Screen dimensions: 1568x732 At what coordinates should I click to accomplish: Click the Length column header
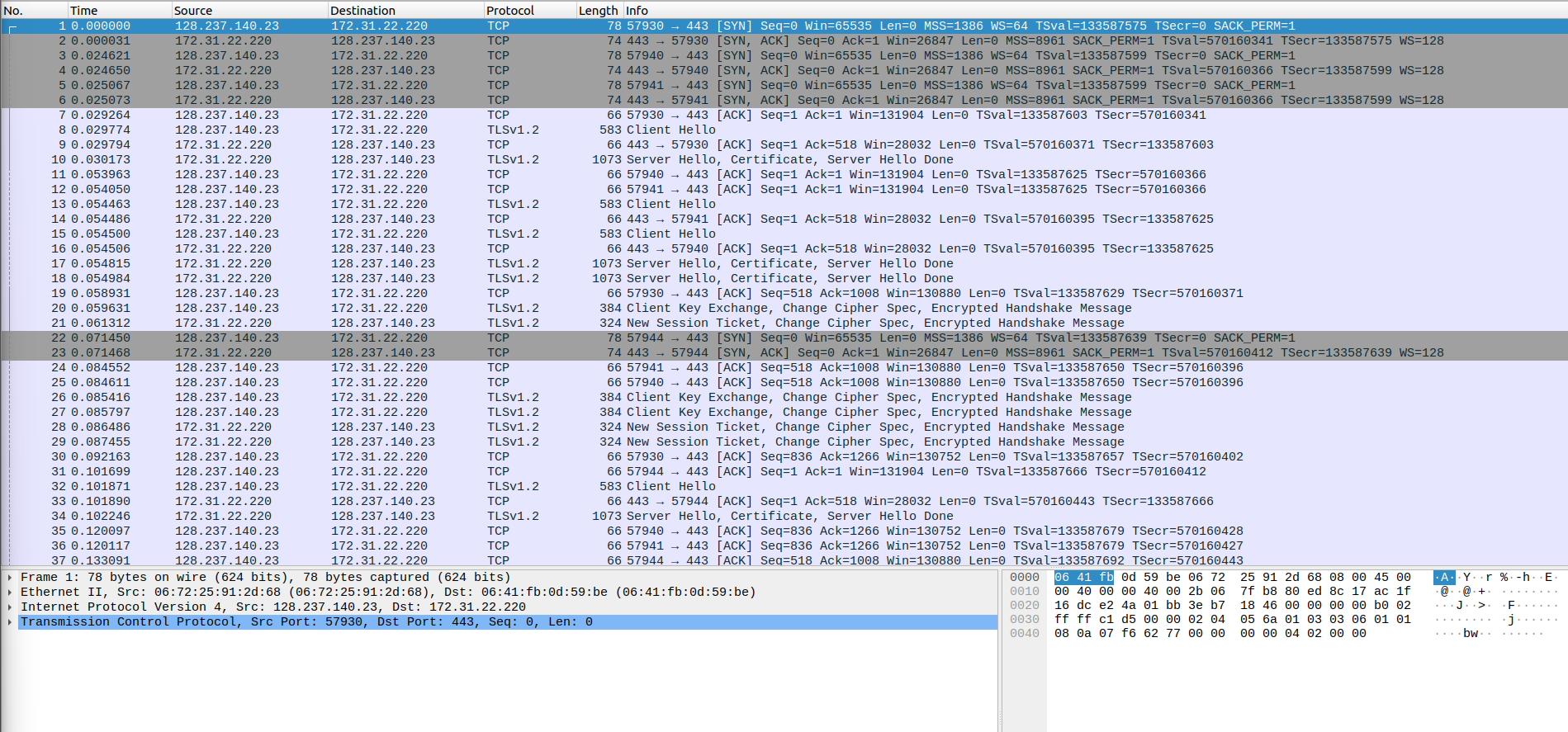[x=599, y=10]
